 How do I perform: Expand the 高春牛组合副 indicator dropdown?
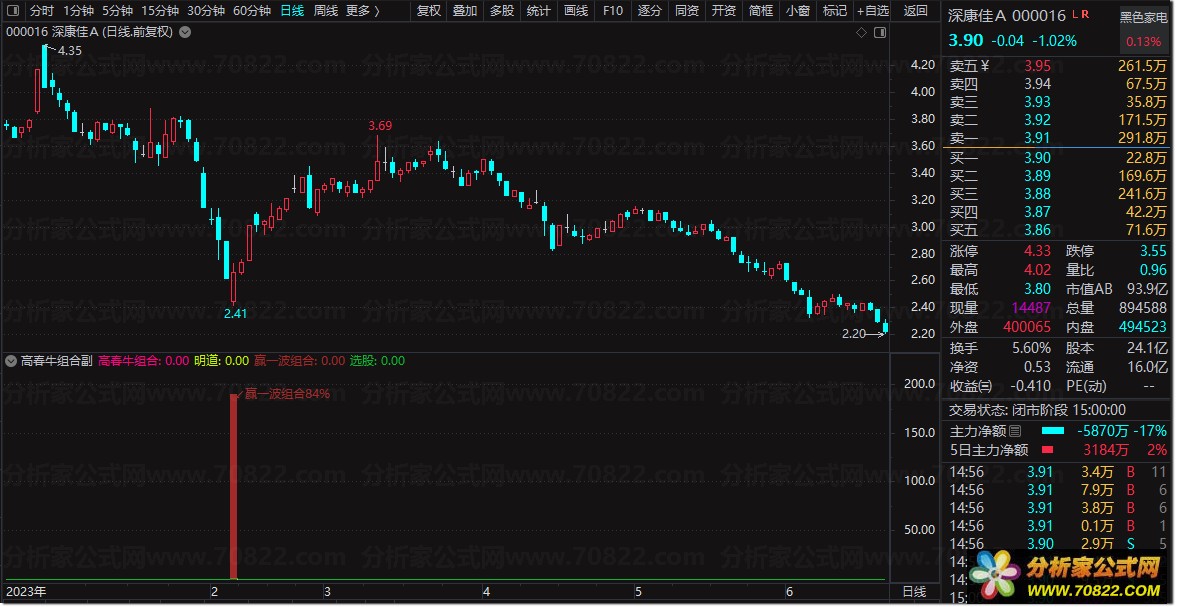tap(11, 361)
